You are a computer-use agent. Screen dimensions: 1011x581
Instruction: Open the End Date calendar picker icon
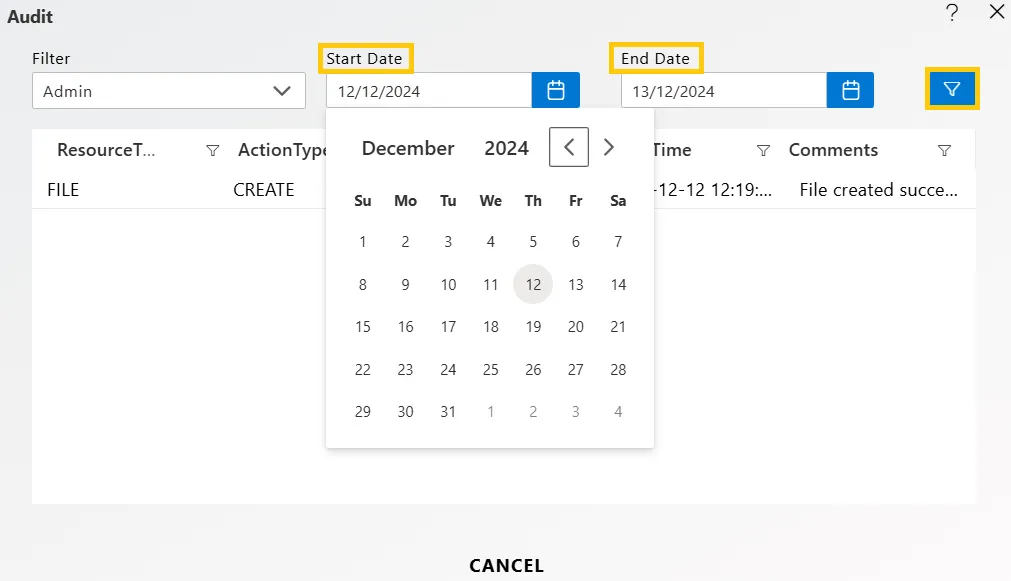click(x=850, y=90)
